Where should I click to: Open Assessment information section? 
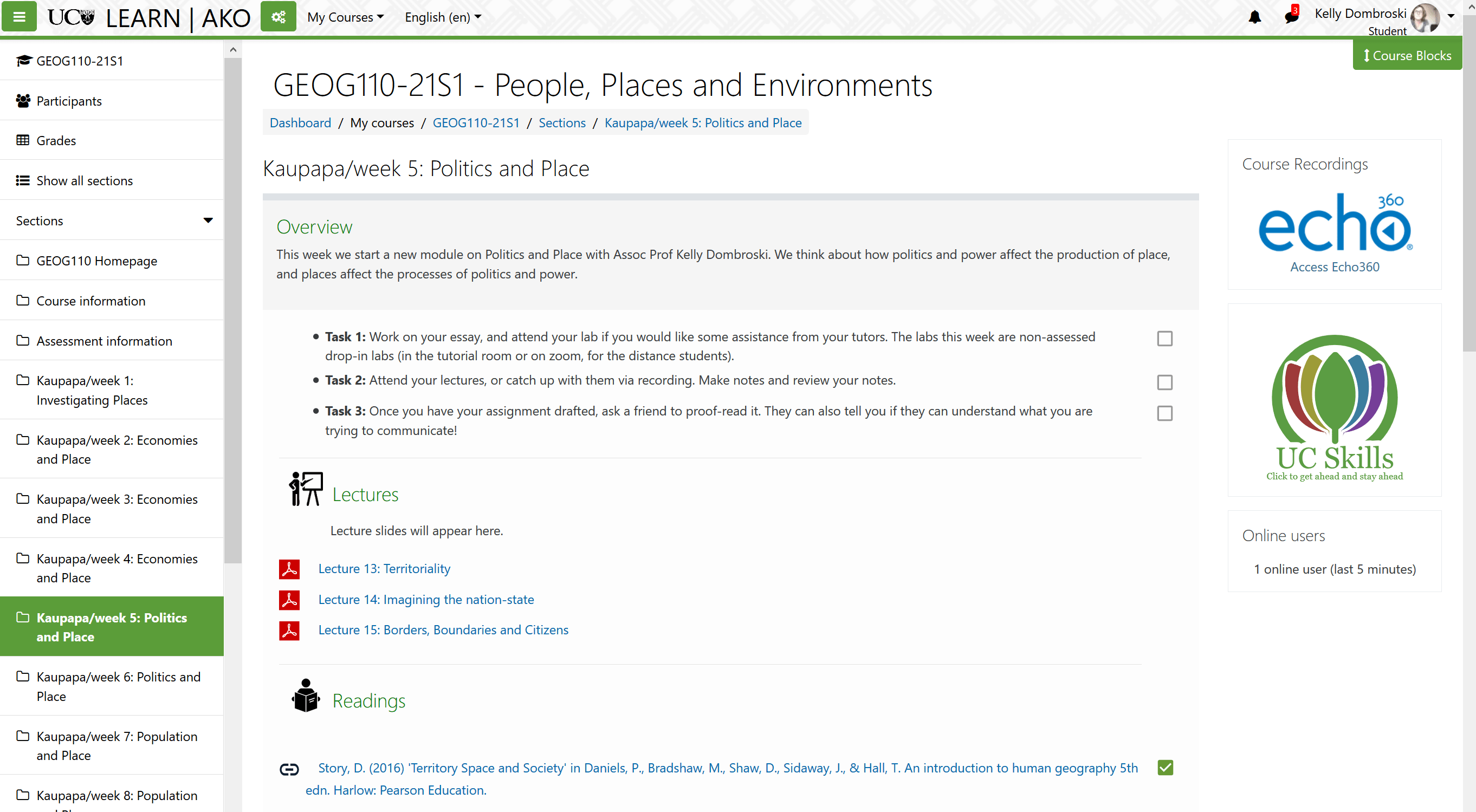[x=103, y=341]
